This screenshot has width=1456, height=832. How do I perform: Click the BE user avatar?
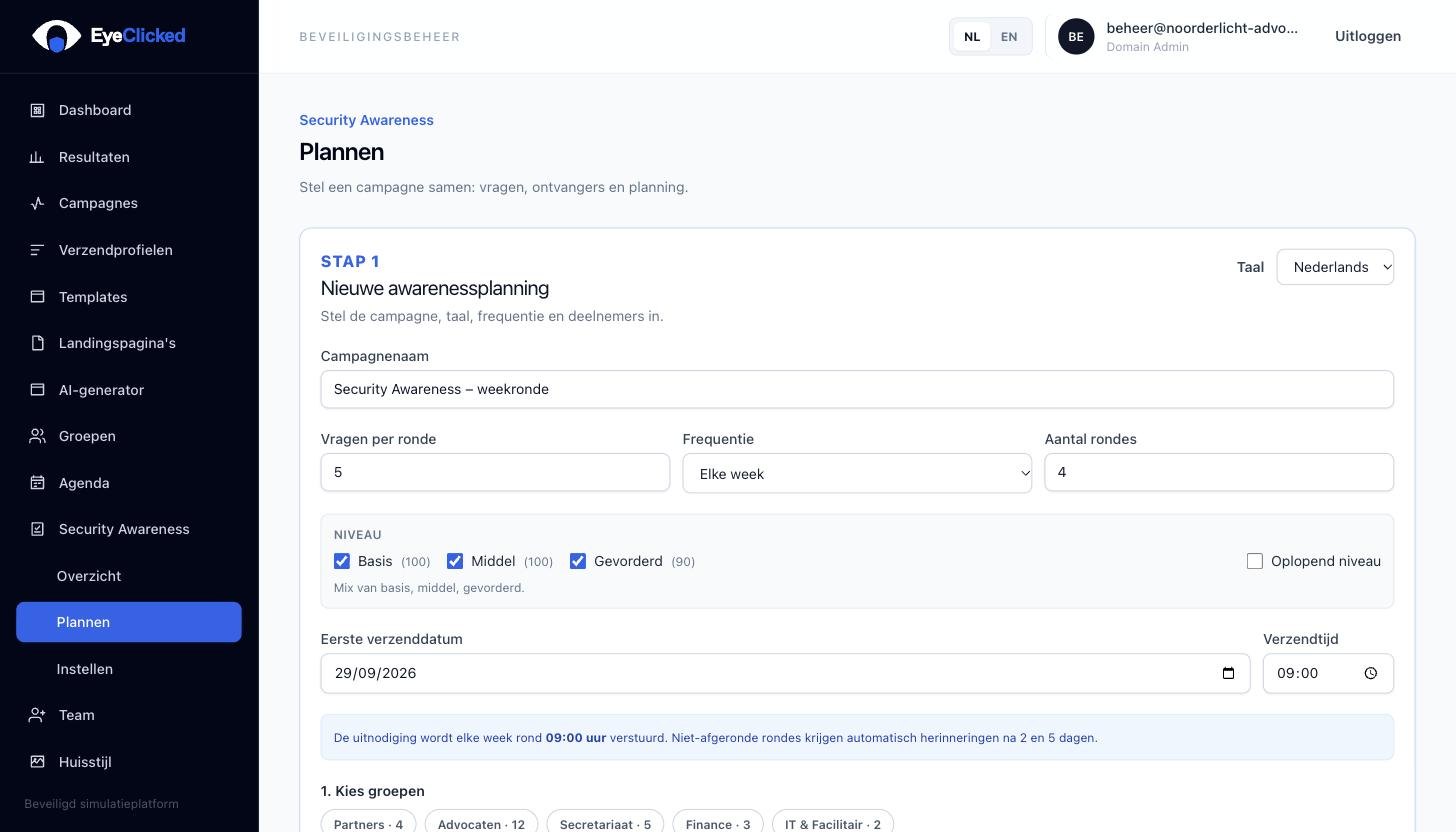1076,36
